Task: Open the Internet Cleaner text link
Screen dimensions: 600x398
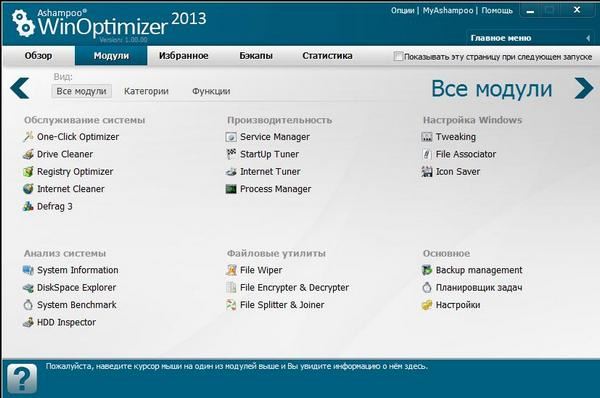Action: pos(71,189)
